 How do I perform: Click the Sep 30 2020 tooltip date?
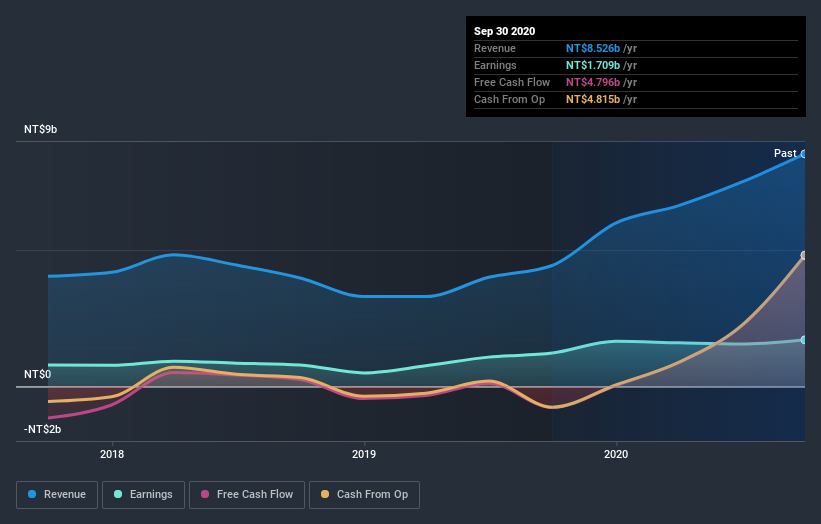pyautogui.click(x=505, y=31)
